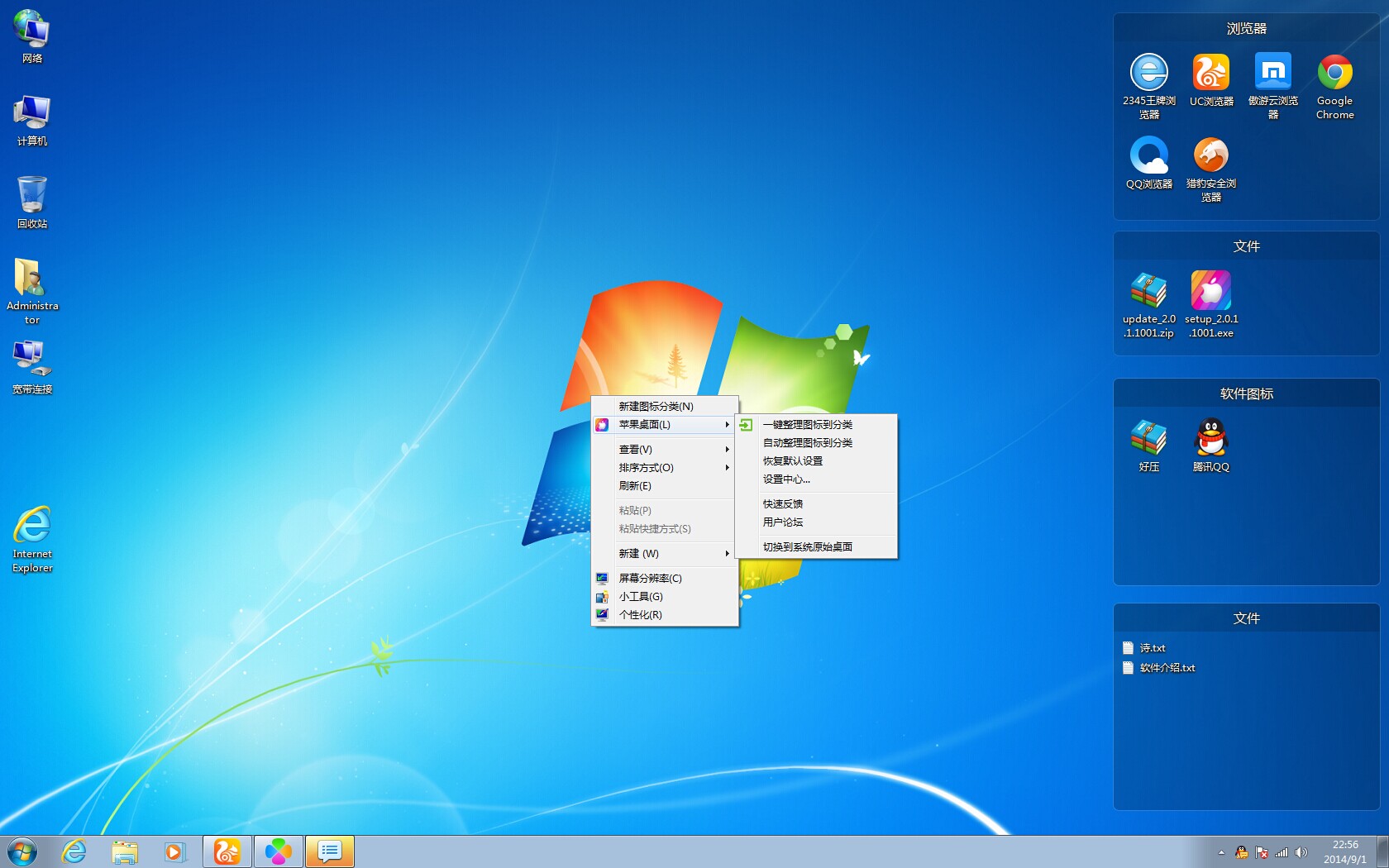The image size is (1389, 868).
Task: Select the setup_2.0.1.1001.exe file icon
Action: 1210,292
